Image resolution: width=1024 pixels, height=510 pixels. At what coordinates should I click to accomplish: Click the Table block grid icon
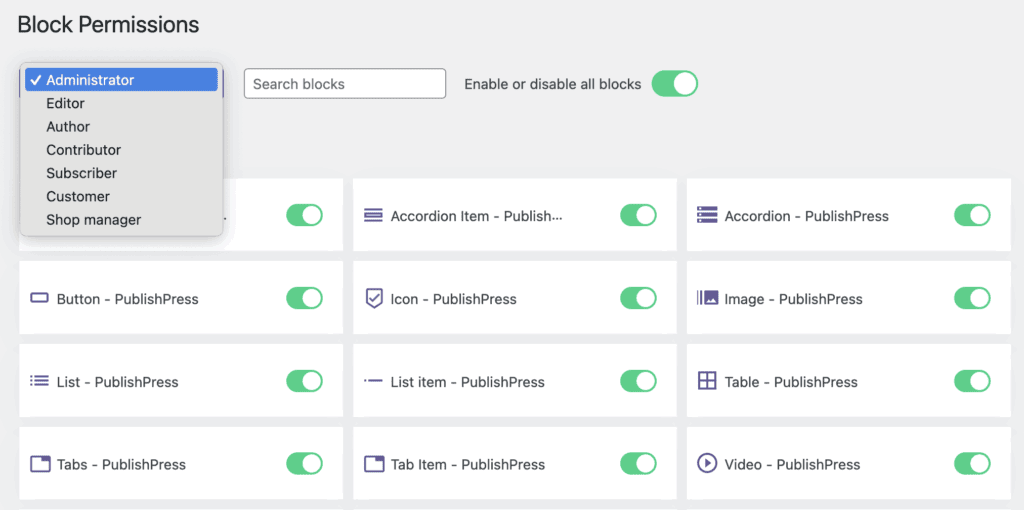(x=707, y=381)
